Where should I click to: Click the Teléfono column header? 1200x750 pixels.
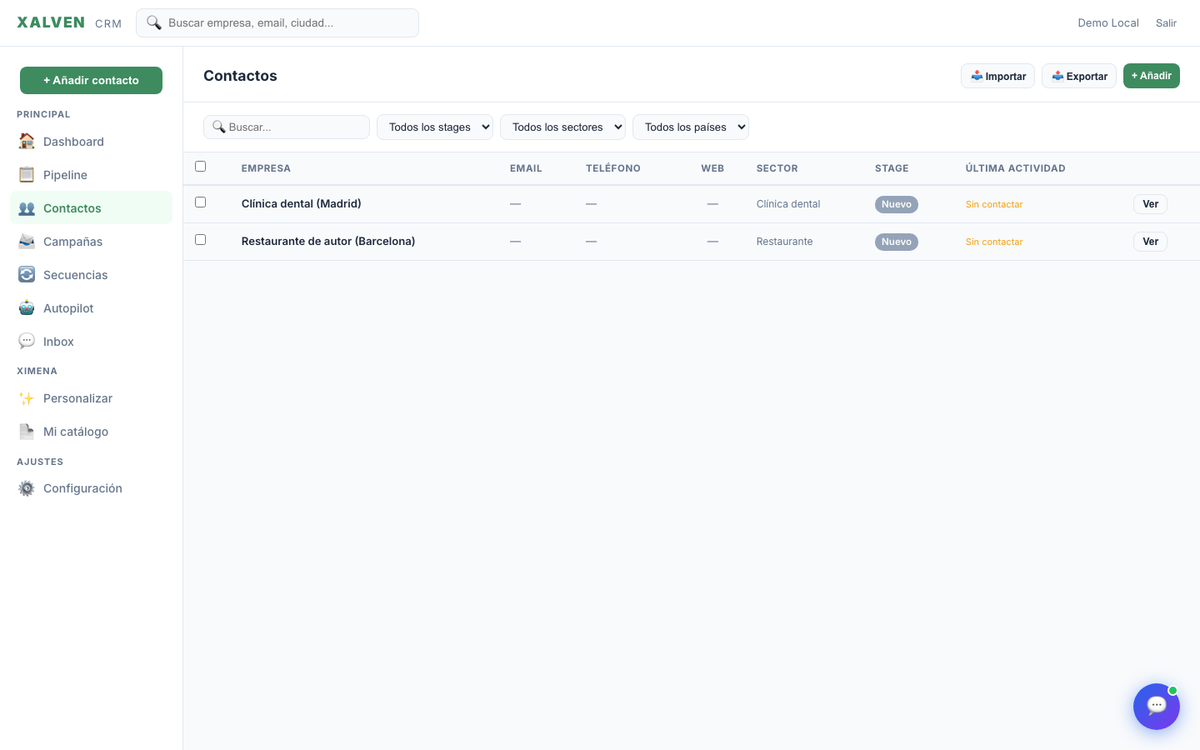[x=613, y=168]
